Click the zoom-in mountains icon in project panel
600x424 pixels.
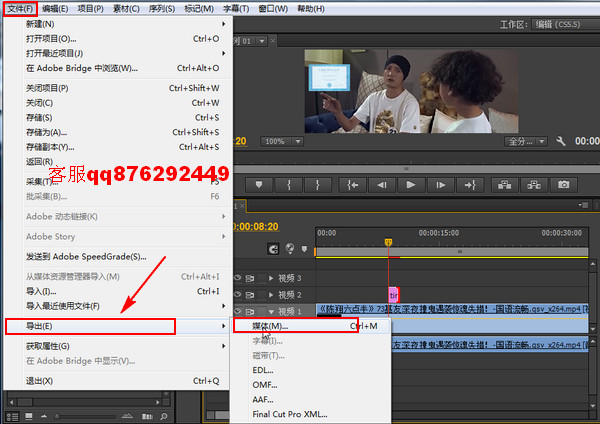coord(127,416)
